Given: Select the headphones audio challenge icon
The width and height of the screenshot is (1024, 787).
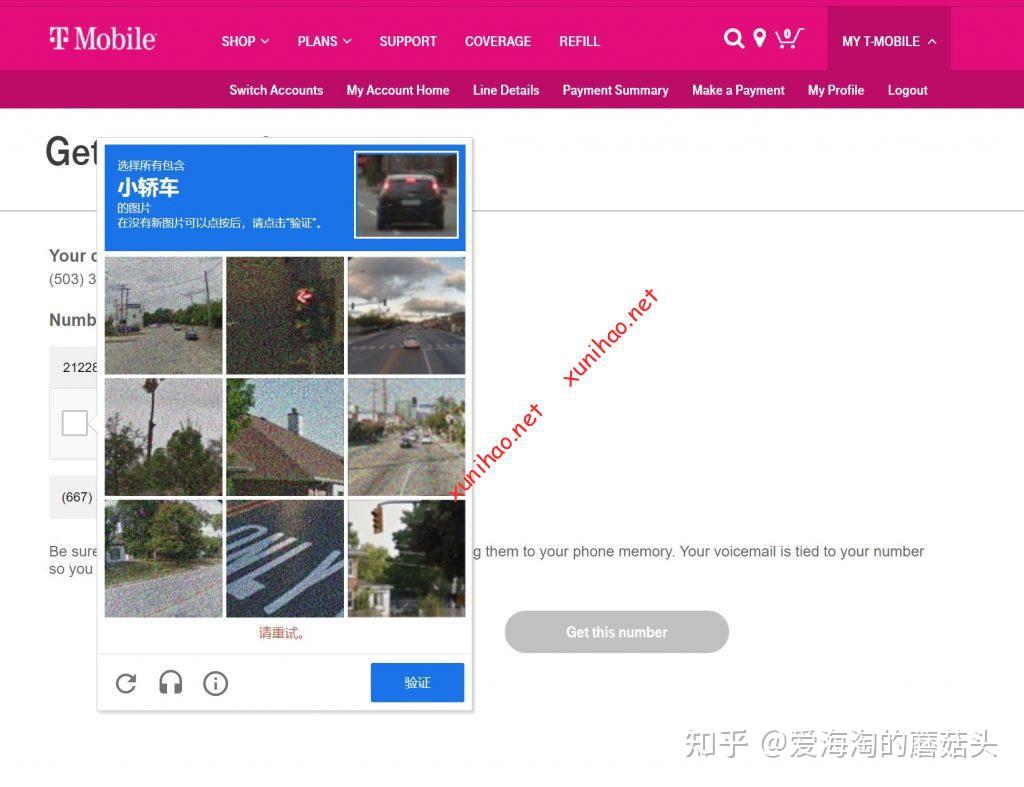Looking at the screenshot, I should pos(170,683).
